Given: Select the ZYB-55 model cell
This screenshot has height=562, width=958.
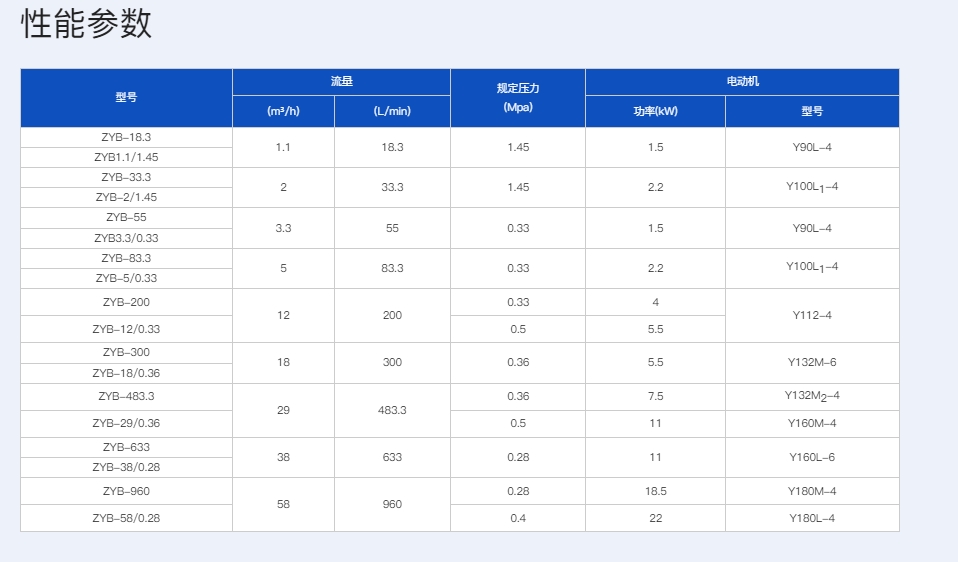Looking at the screenshot, I should point(126,217).
